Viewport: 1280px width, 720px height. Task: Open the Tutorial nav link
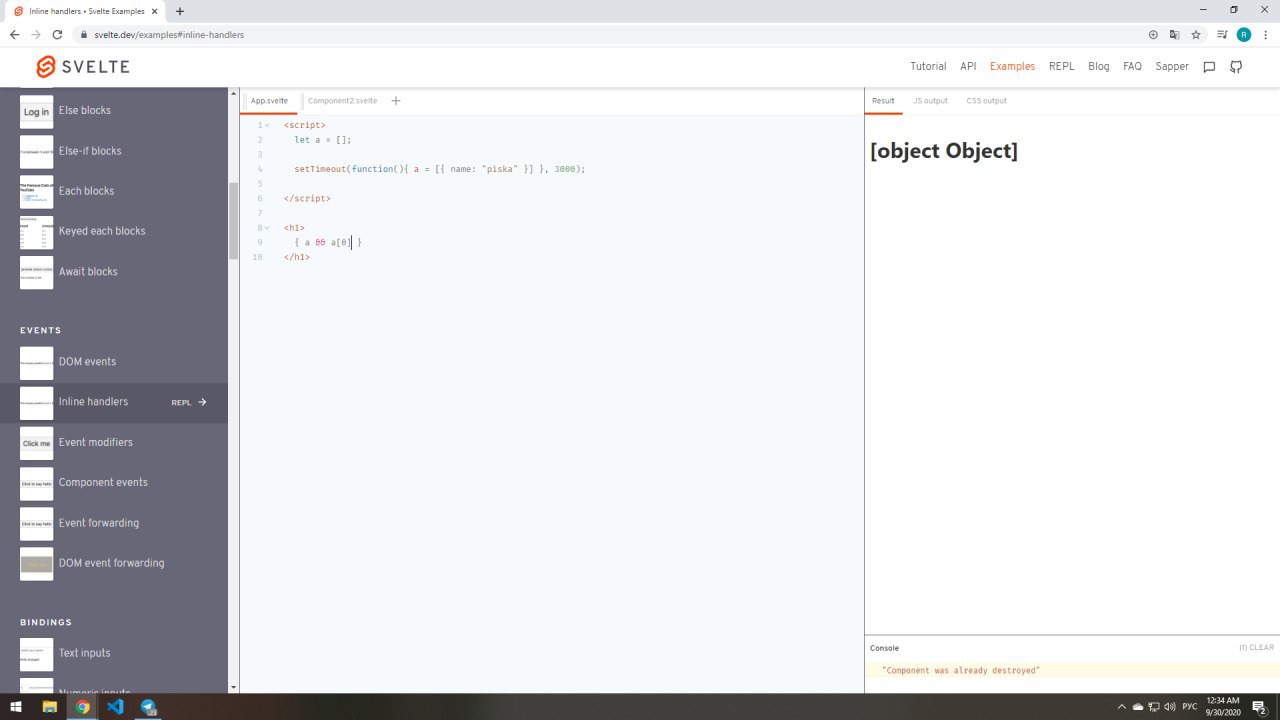pyautogui.click(x=928, y=67)
